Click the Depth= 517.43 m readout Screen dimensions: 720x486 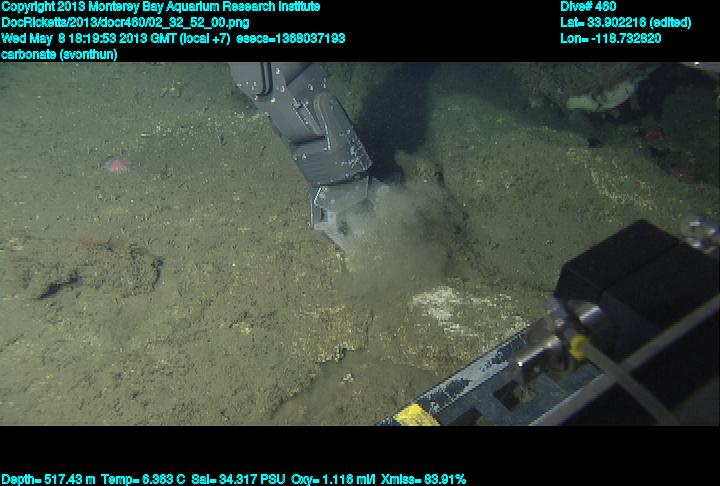tap(49, 479)
